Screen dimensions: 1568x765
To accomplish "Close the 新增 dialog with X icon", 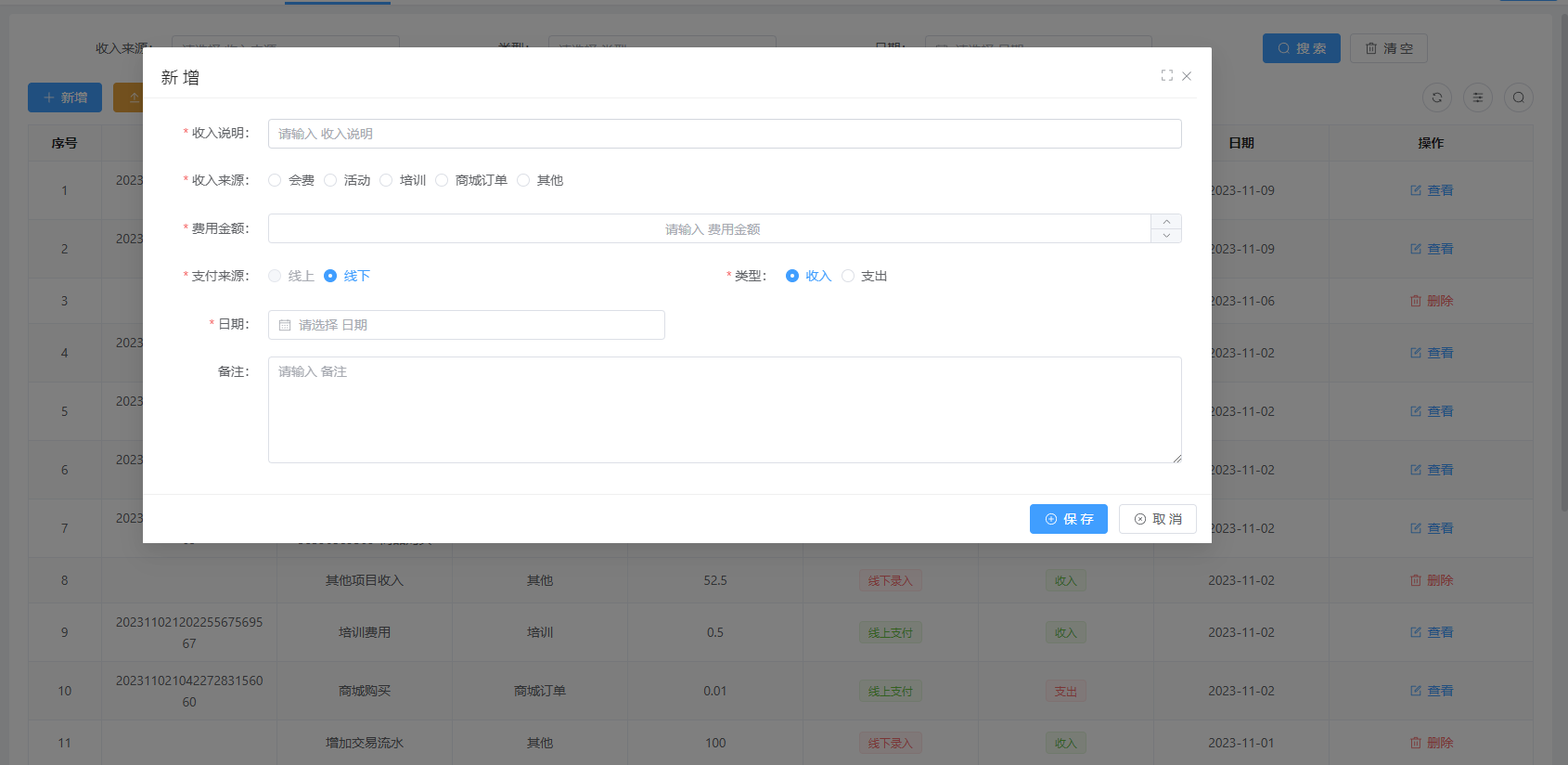I will tap(1187, 76).
